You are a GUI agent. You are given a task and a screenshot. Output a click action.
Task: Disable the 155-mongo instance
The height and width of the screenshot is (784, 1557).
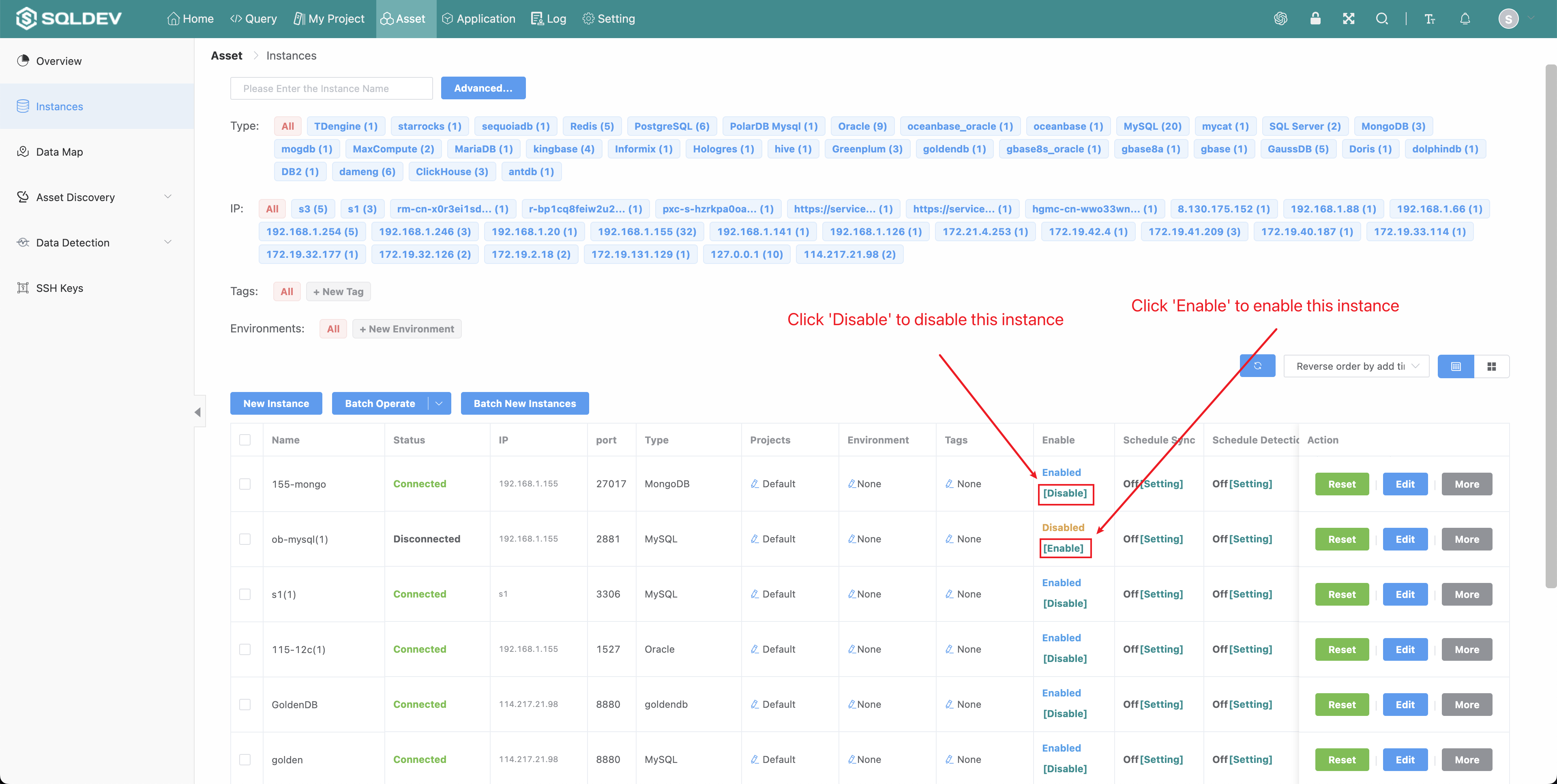[1065, 493]
